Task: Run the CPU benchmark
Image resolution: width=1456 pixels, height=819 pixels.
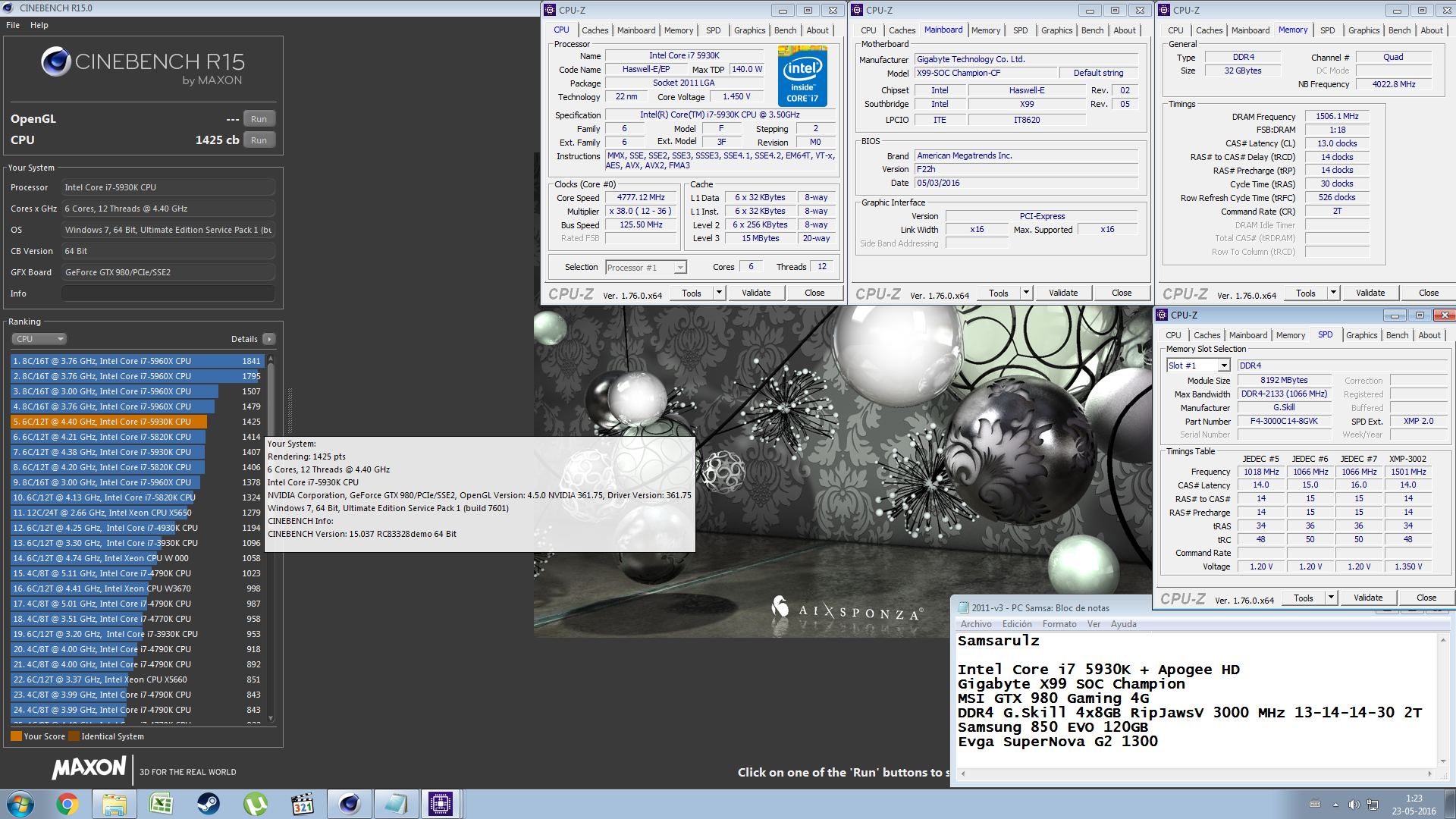Action: tap(259, 140)
